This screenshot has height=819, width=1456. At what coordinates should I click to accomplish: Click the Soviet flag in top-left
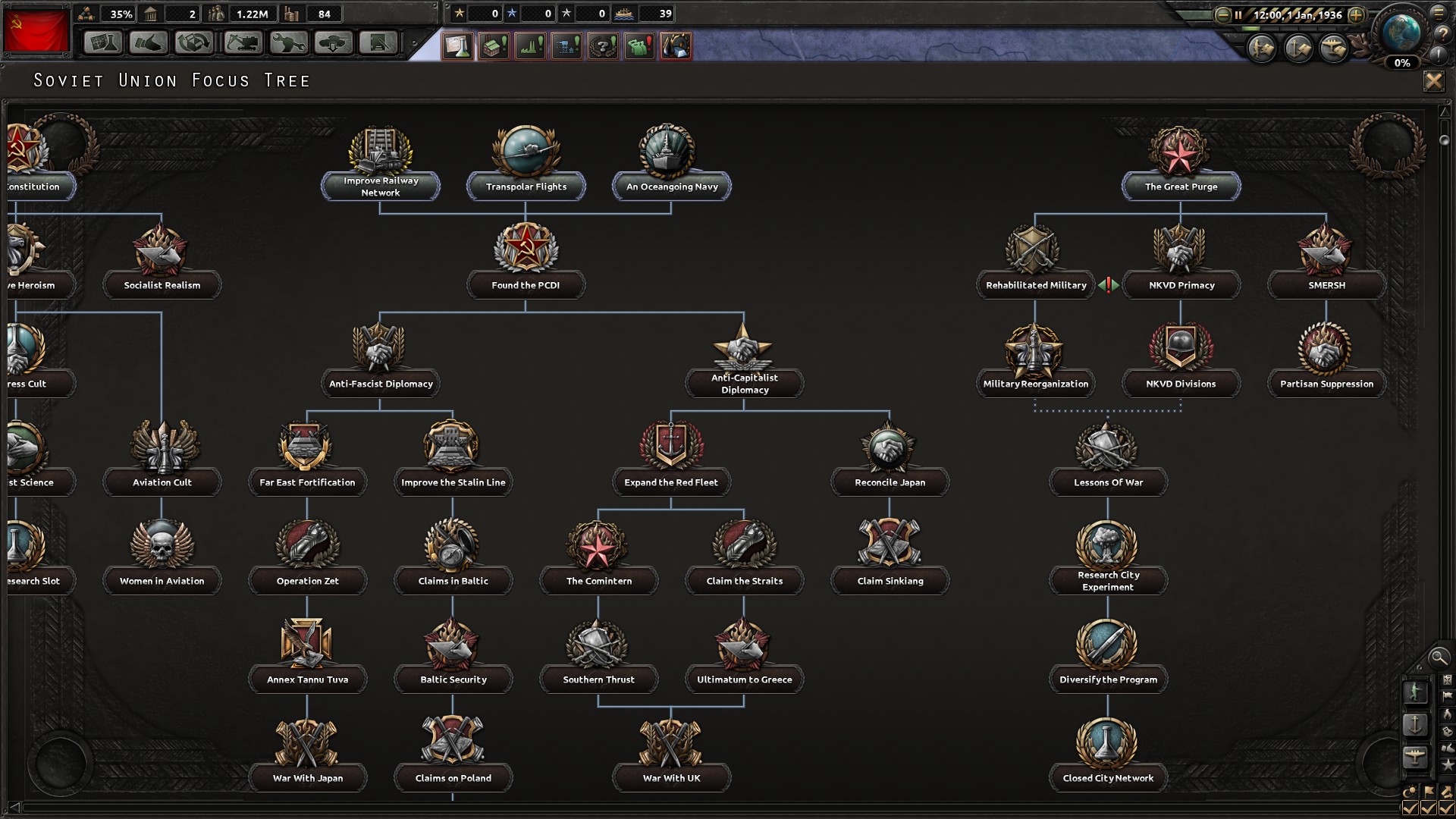[36, 30]
